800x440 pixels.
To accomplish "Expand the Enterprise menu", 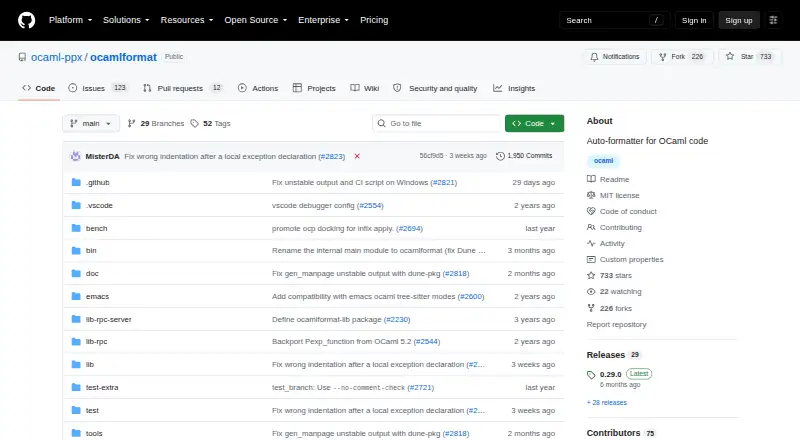I will 323,20.
